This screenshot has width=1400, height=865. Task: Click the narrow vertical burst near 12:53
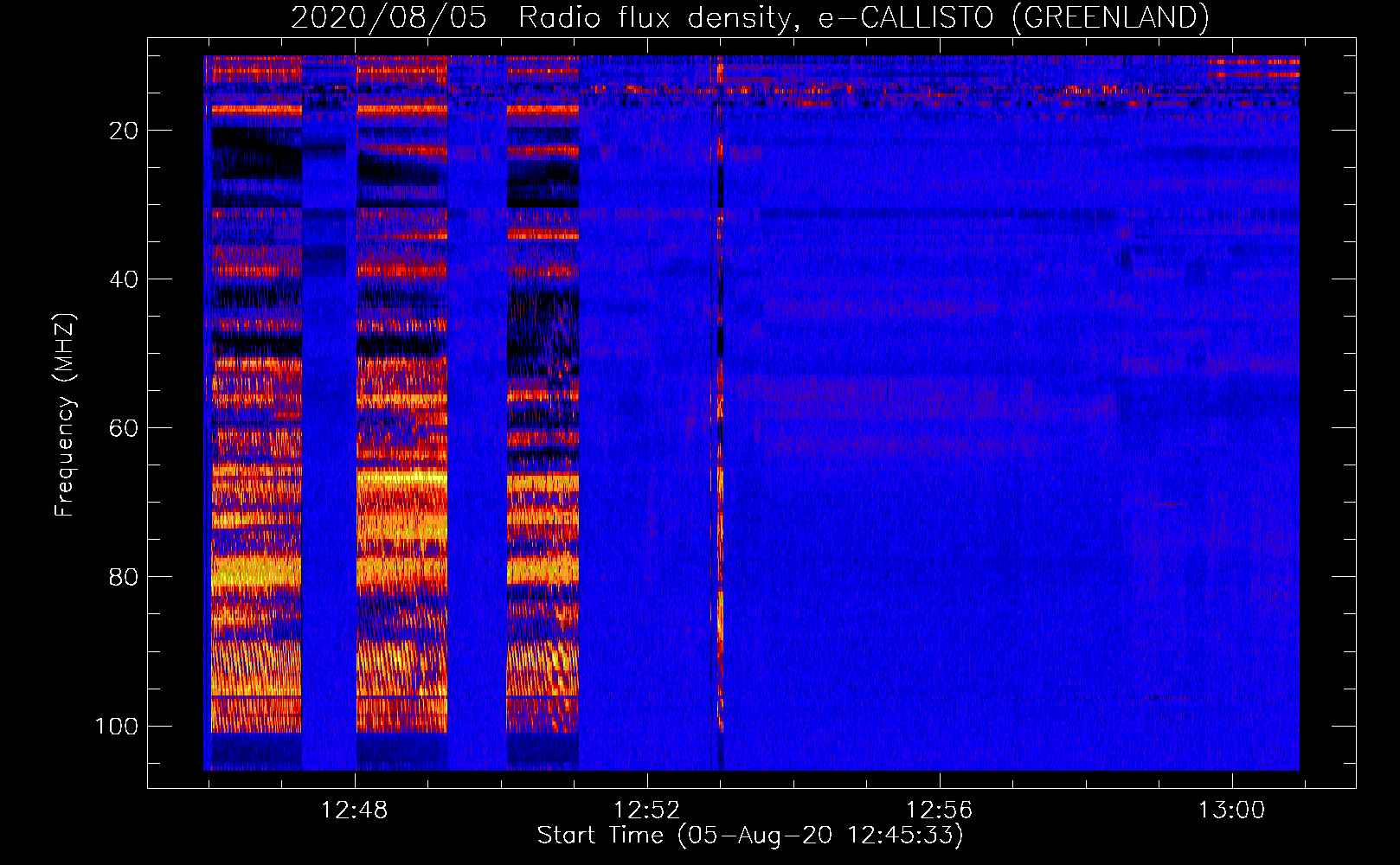tap(719, 413)
